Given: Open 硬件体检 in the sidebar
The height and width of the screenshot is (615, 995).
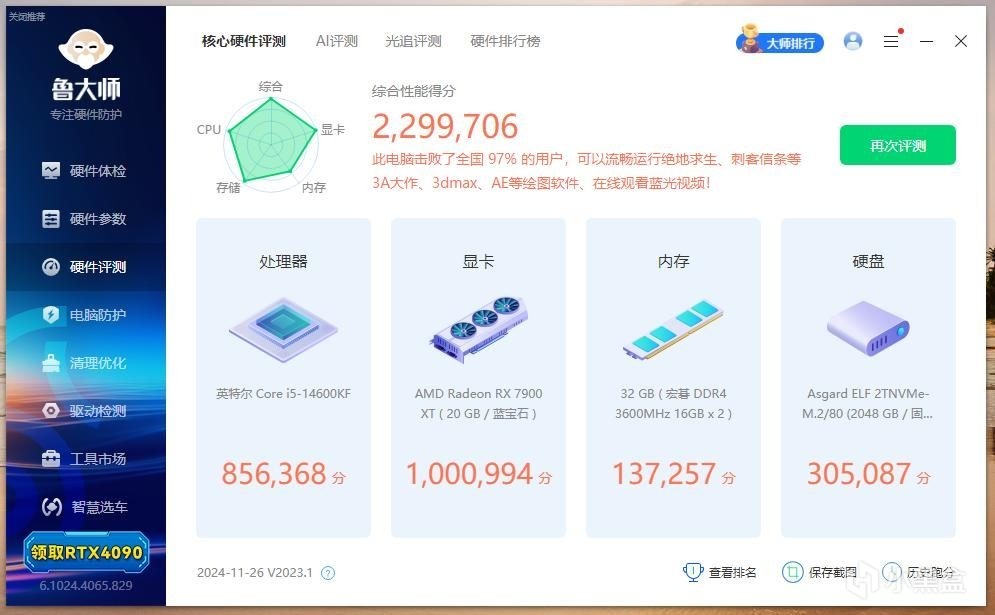Looking at the screenshot, I should tap(86, 171).
